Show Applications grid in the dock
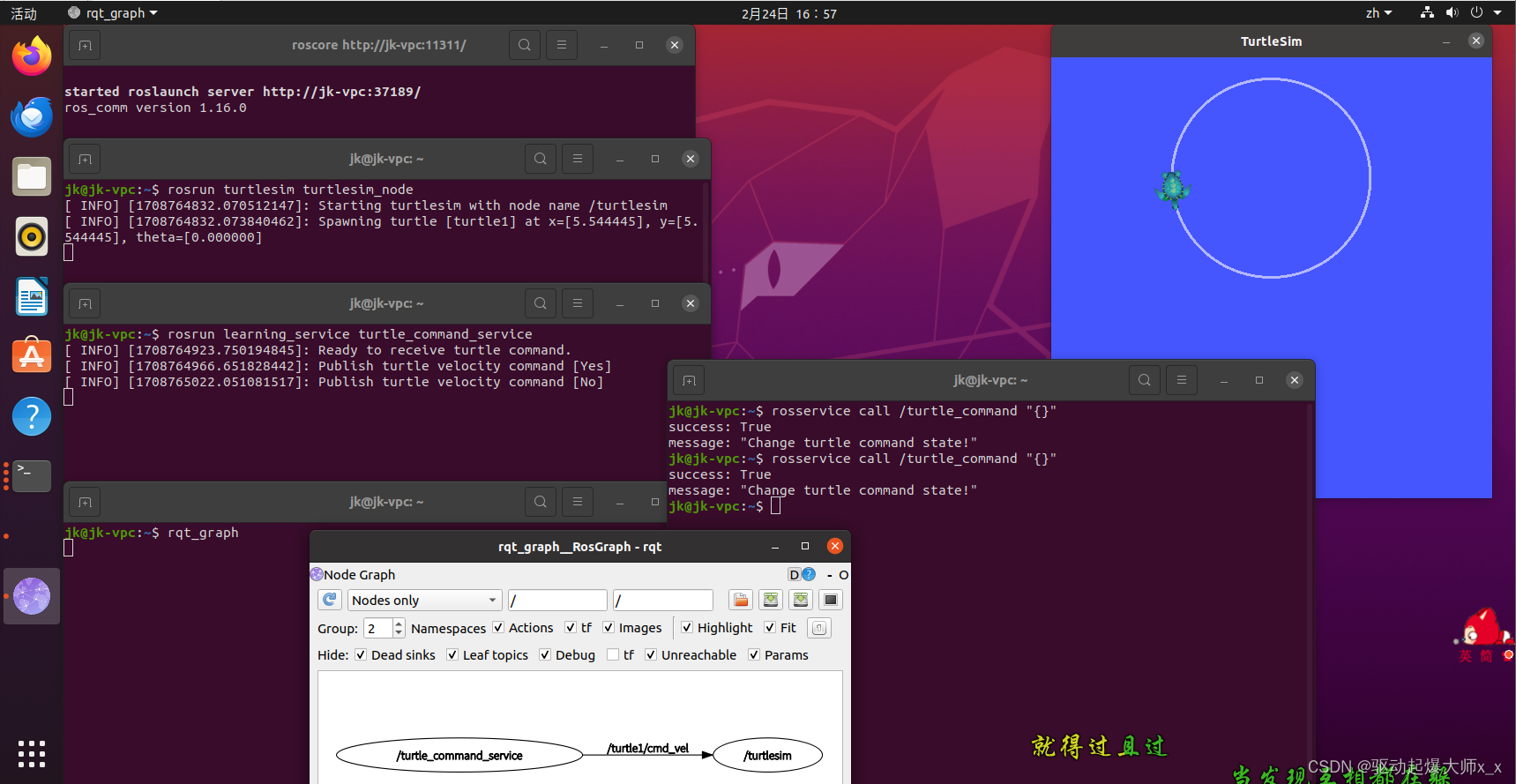 (x=32, y=754)
